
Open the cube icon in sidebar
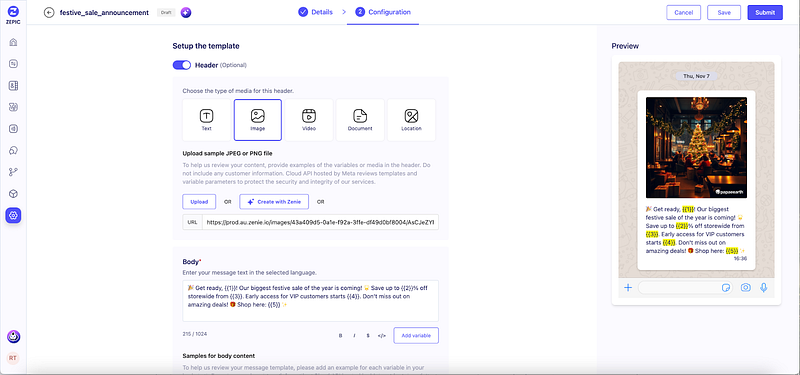click(x=13, y=194)
